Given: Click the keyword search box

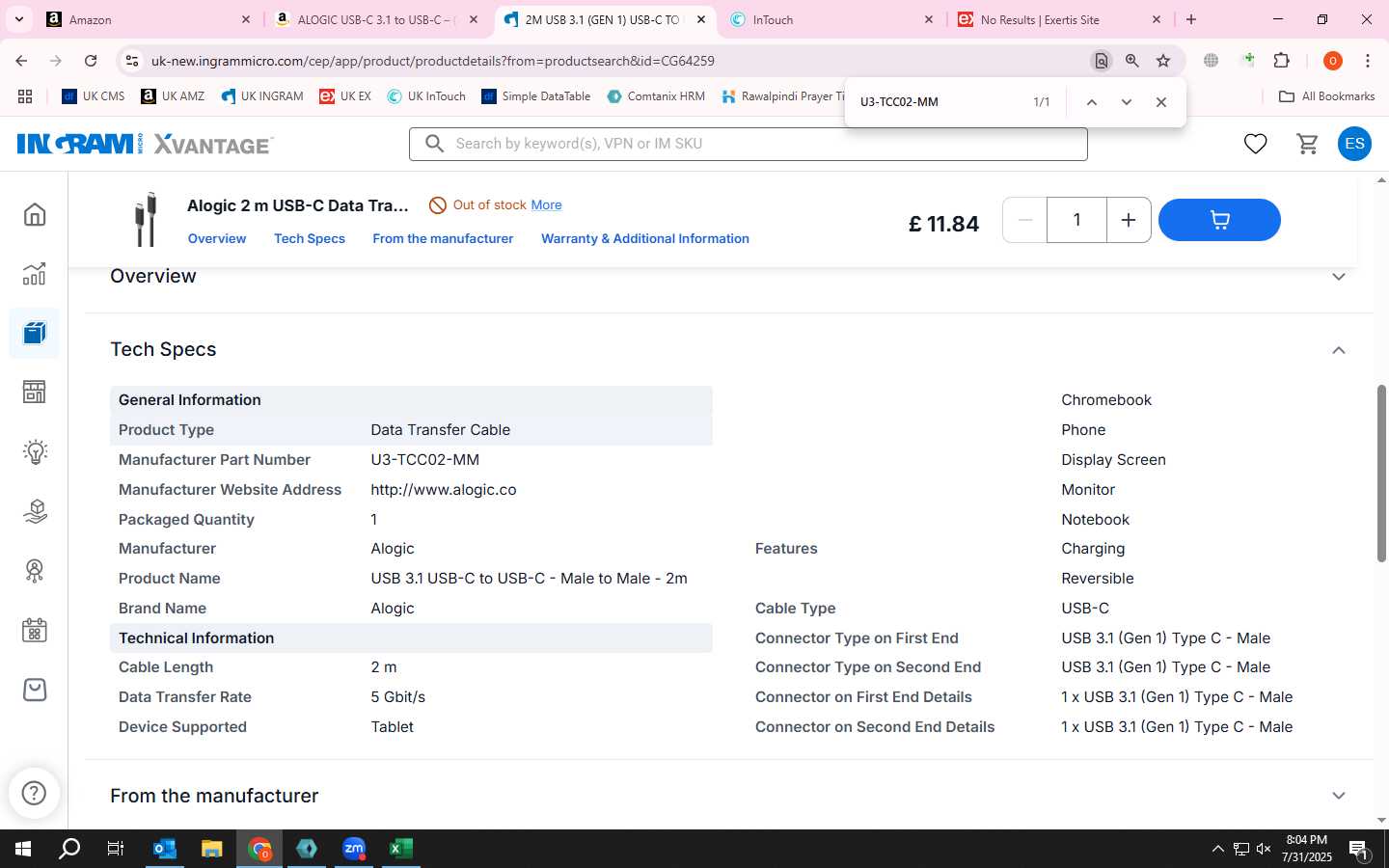Looking at the screenshot, I should [749, 144].
